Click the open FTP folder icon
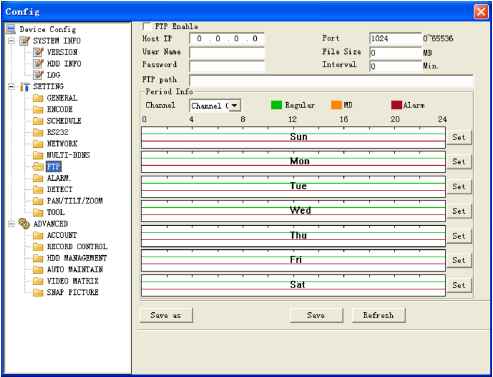The width and height of the screenshot is (493, 377). click(38, 167)
